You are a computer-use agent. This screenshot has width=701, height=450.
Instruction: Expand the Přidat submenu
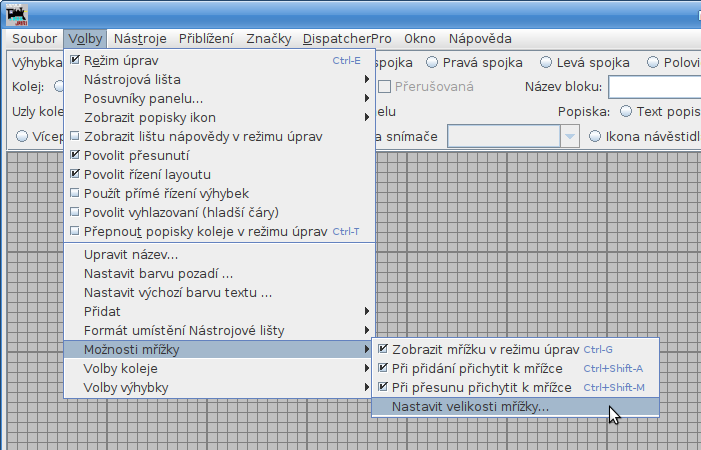click(x=220, y=312)
